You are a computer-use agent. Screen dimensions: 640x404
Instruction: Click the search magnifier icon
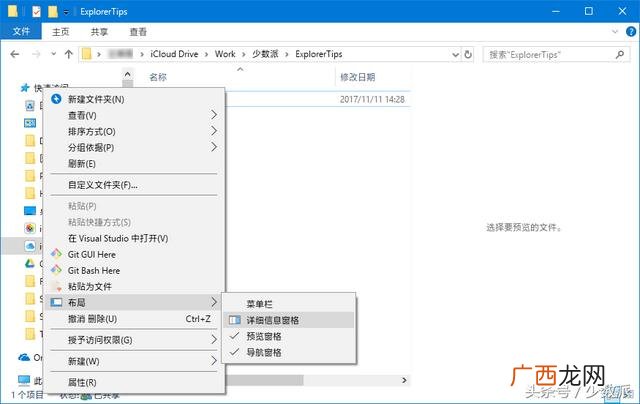click(x=620, y=54)
